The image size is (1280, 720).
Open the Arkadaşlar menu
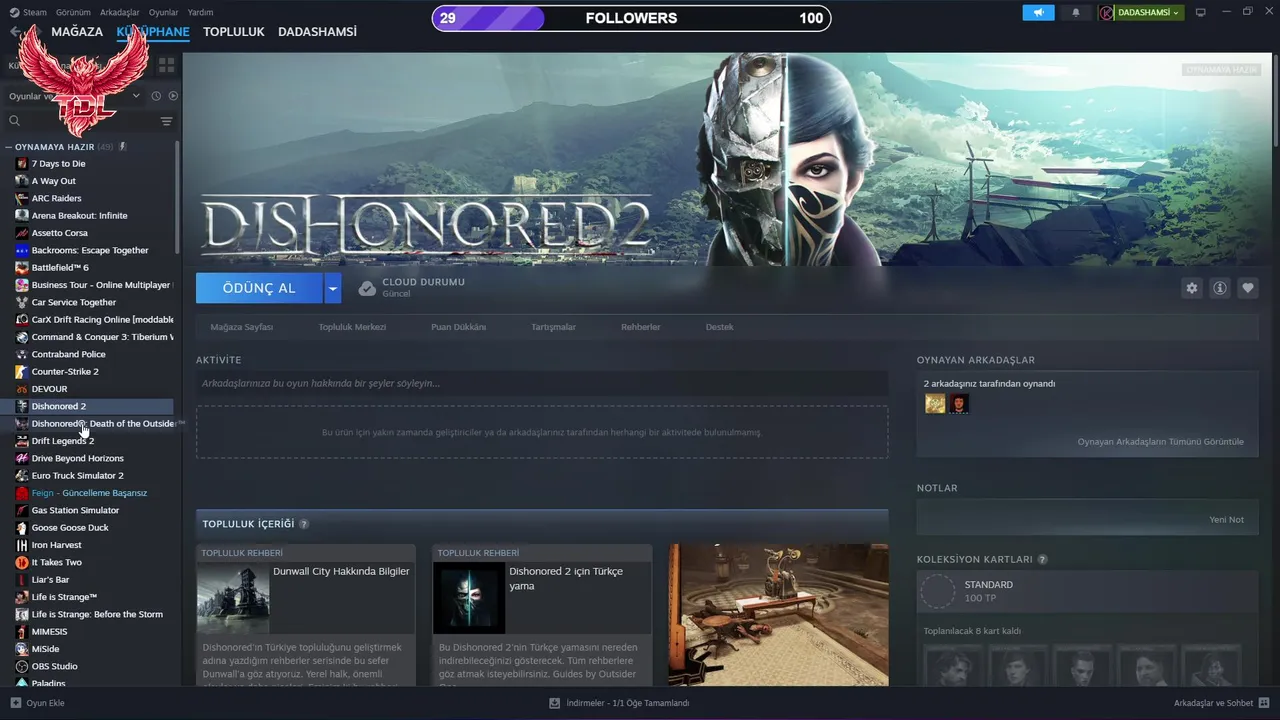click(x=120, y=13)
